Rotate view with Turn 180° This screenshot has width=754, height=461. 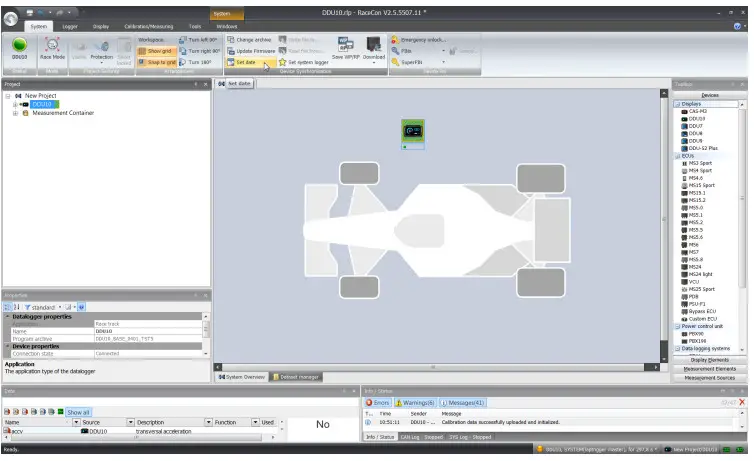[195, 62]
